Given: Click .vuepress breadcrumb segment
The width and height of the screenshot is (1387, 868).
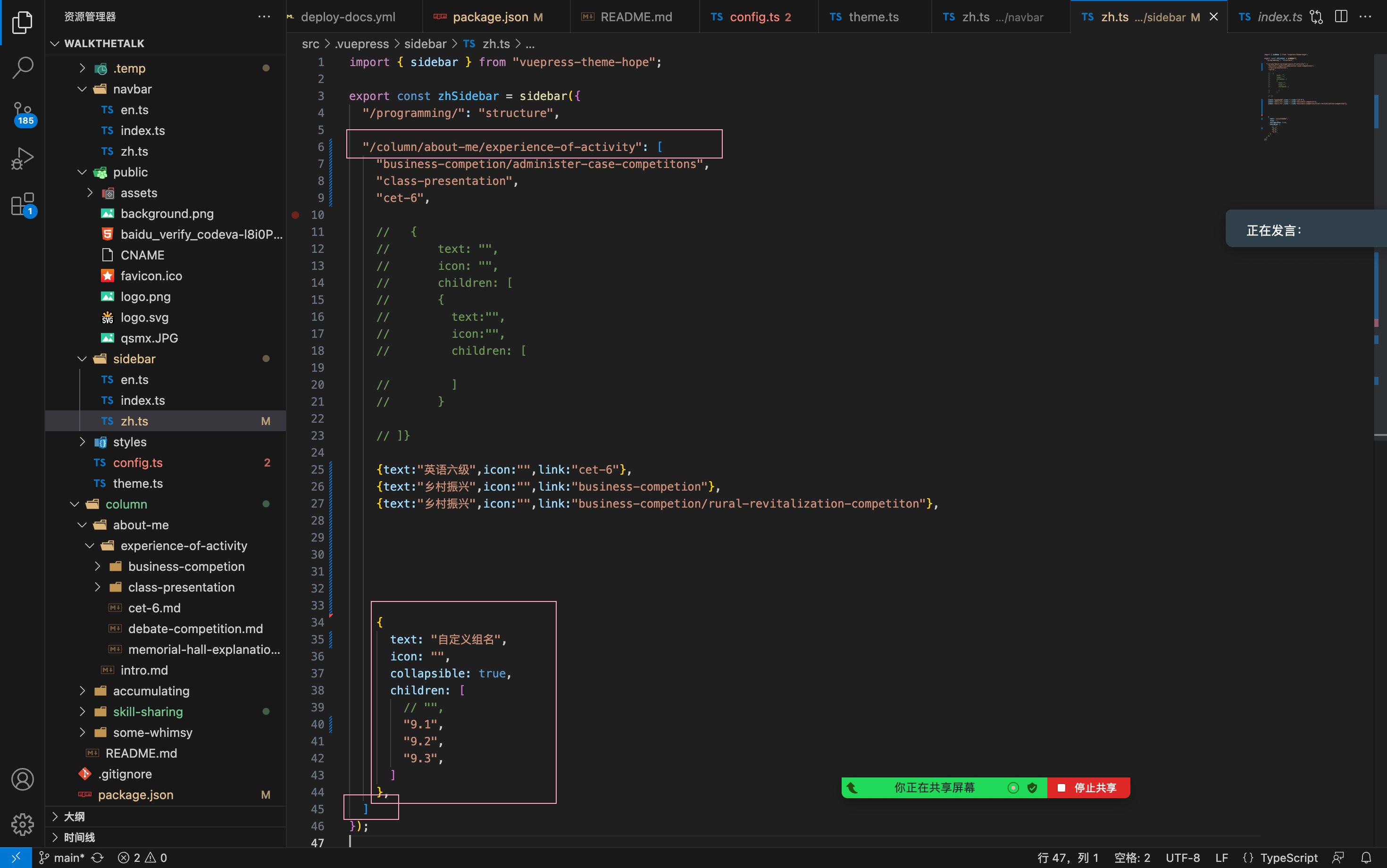Looking at the screenshot, I should (x=362, y=43).
